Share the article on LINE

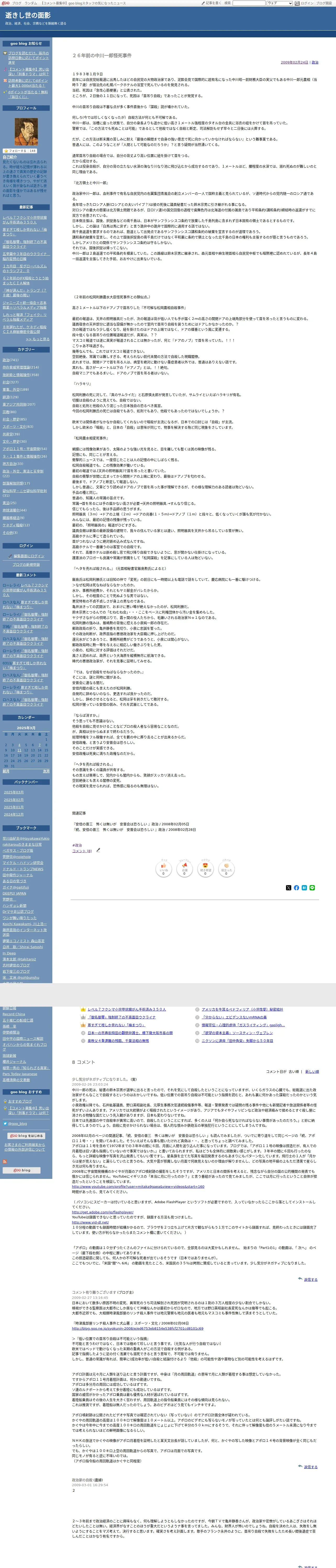point(312,887)
